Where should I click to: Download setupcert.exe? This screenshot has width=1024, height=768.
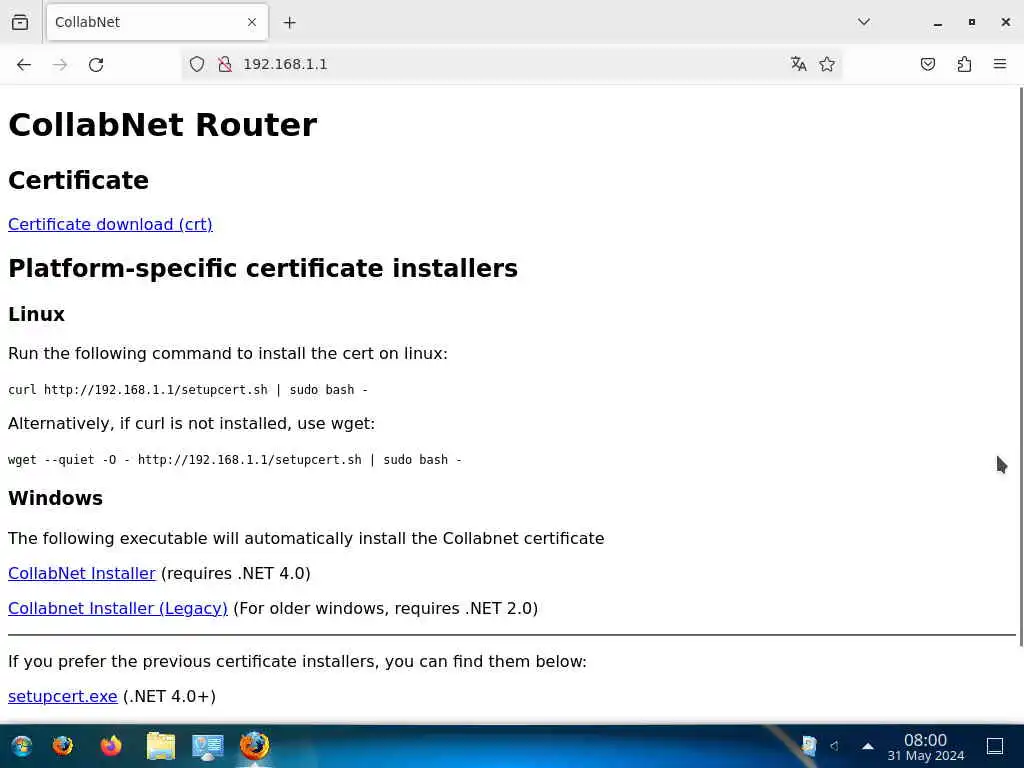[63, 696]
